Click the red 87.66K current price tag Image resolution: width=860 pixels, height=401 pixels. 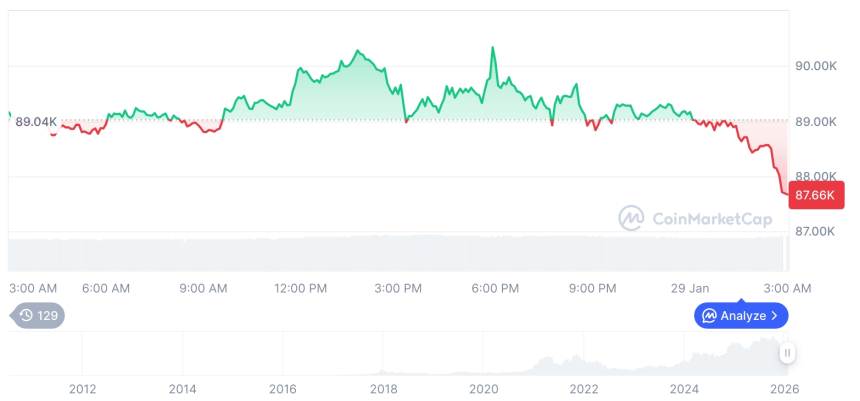click(x=811, y=195)
